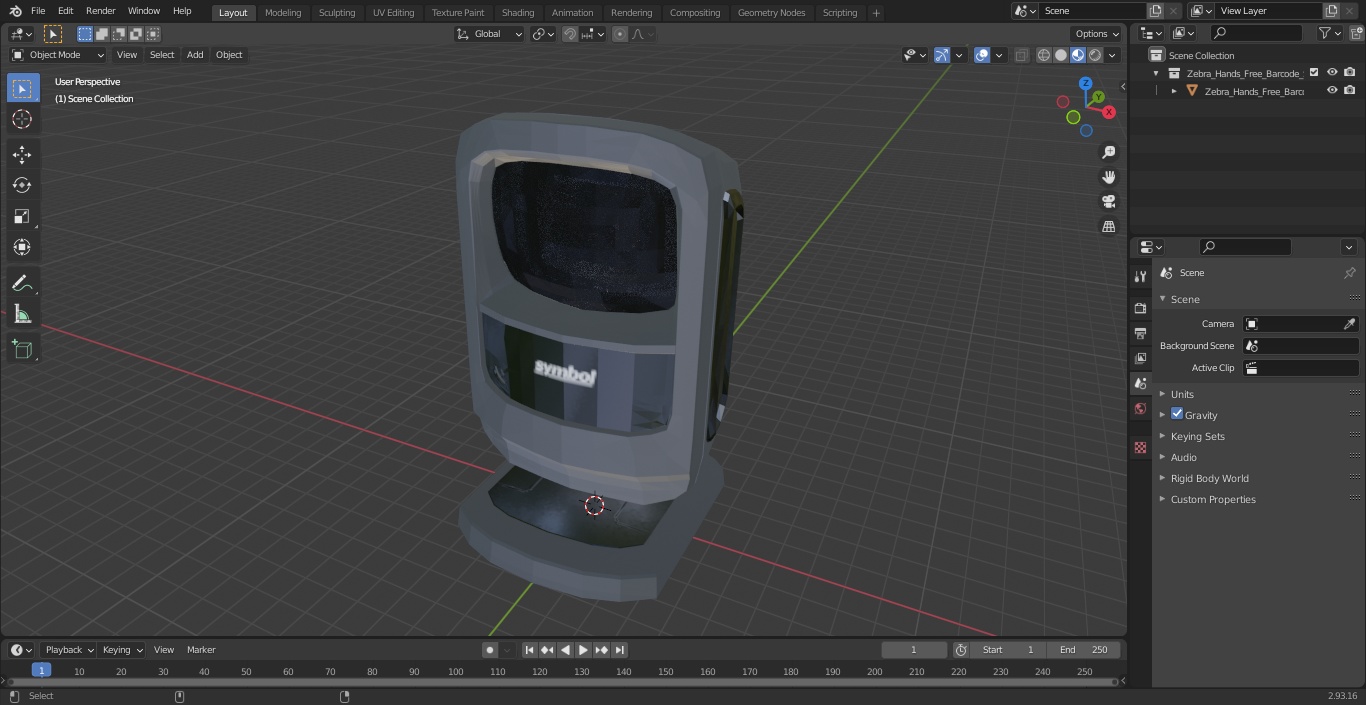Image resolution: width=1366 pixels, height=705 pixels.
Task: Click the Start frame field
Action: coord(1008,650)
